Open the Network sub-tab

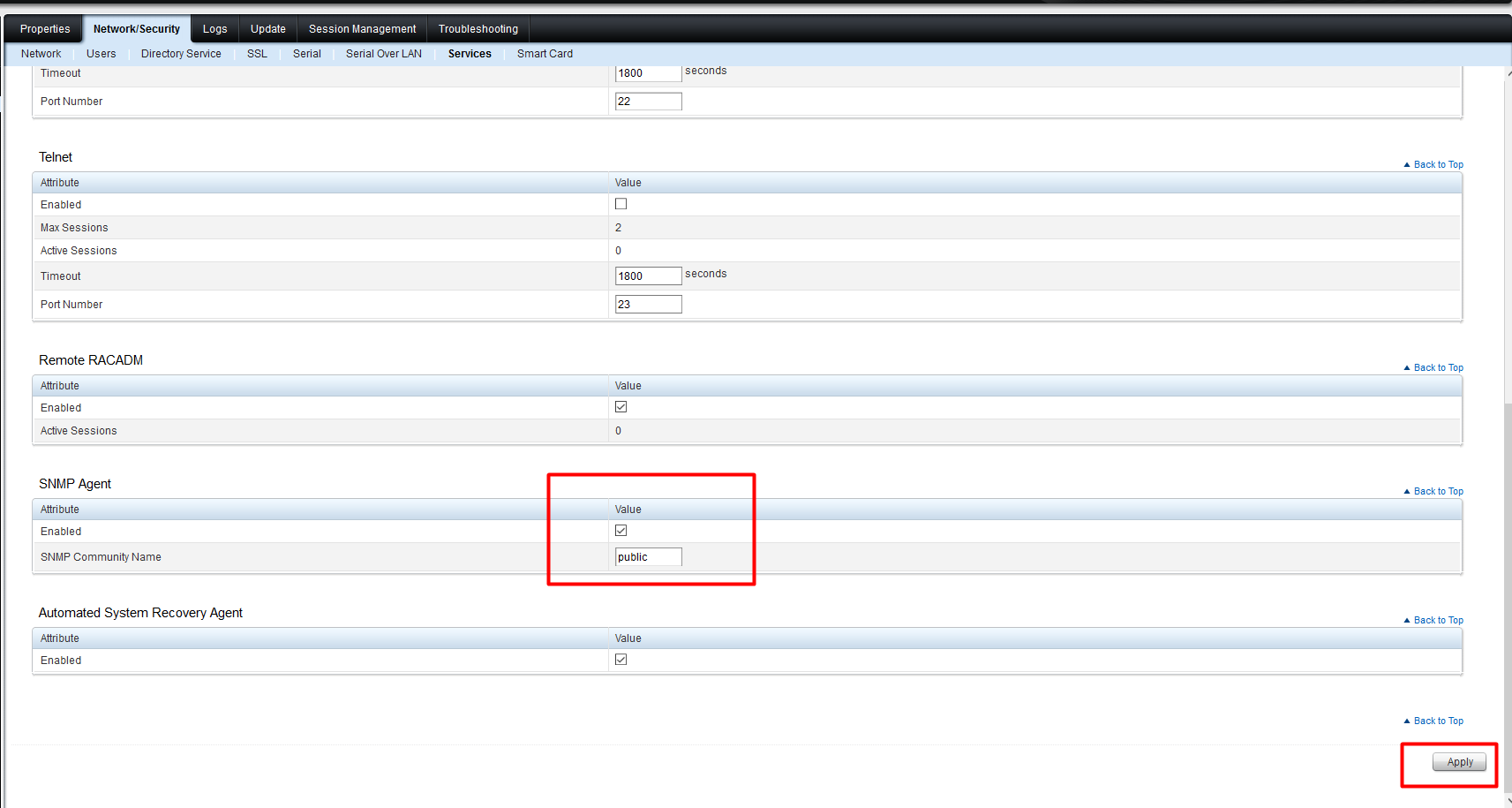[41, 54]
